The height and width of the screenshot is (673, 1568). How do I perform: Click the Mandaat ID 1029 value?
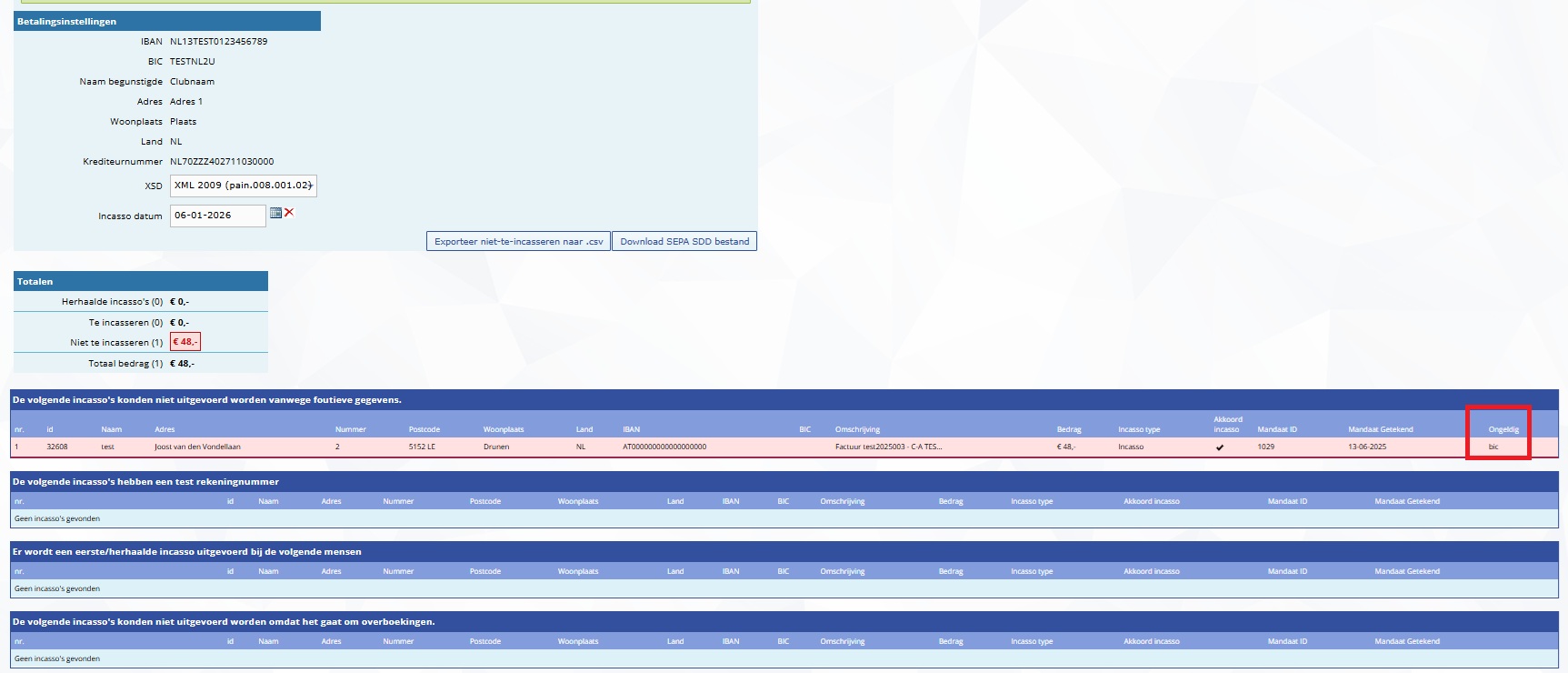point(1265,447)
